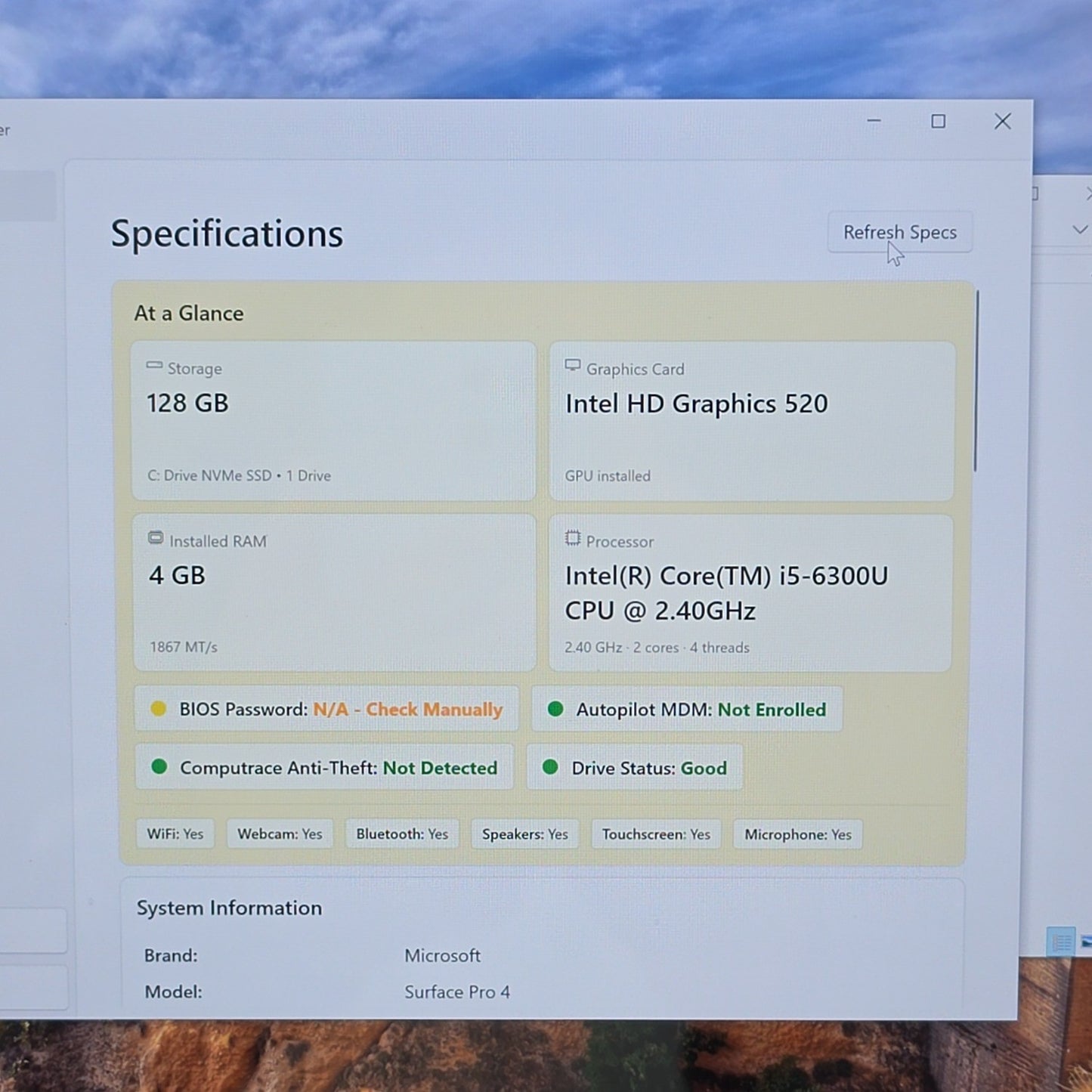Click the Graphics Card monitor icon
Viewport: 1092px width, 1092px height.
click(573, 367)
